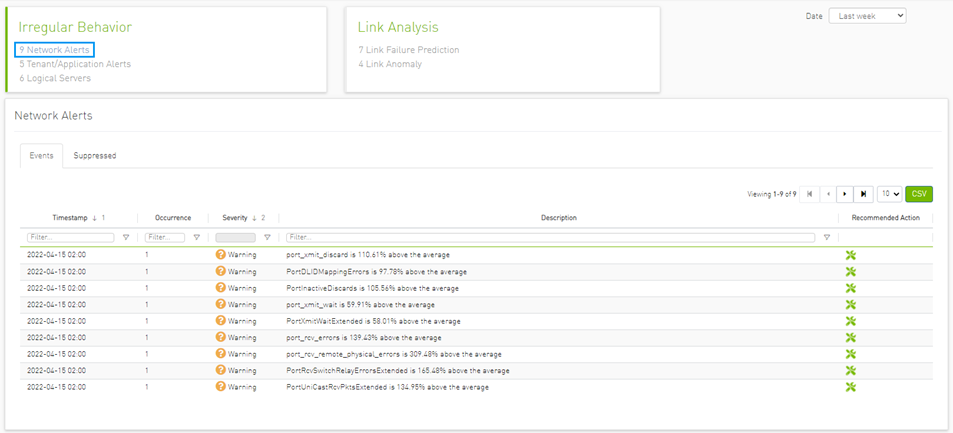Screen dimensions: 953x433
Task: Open filter options for the Timestamp column
Action: 126,237
